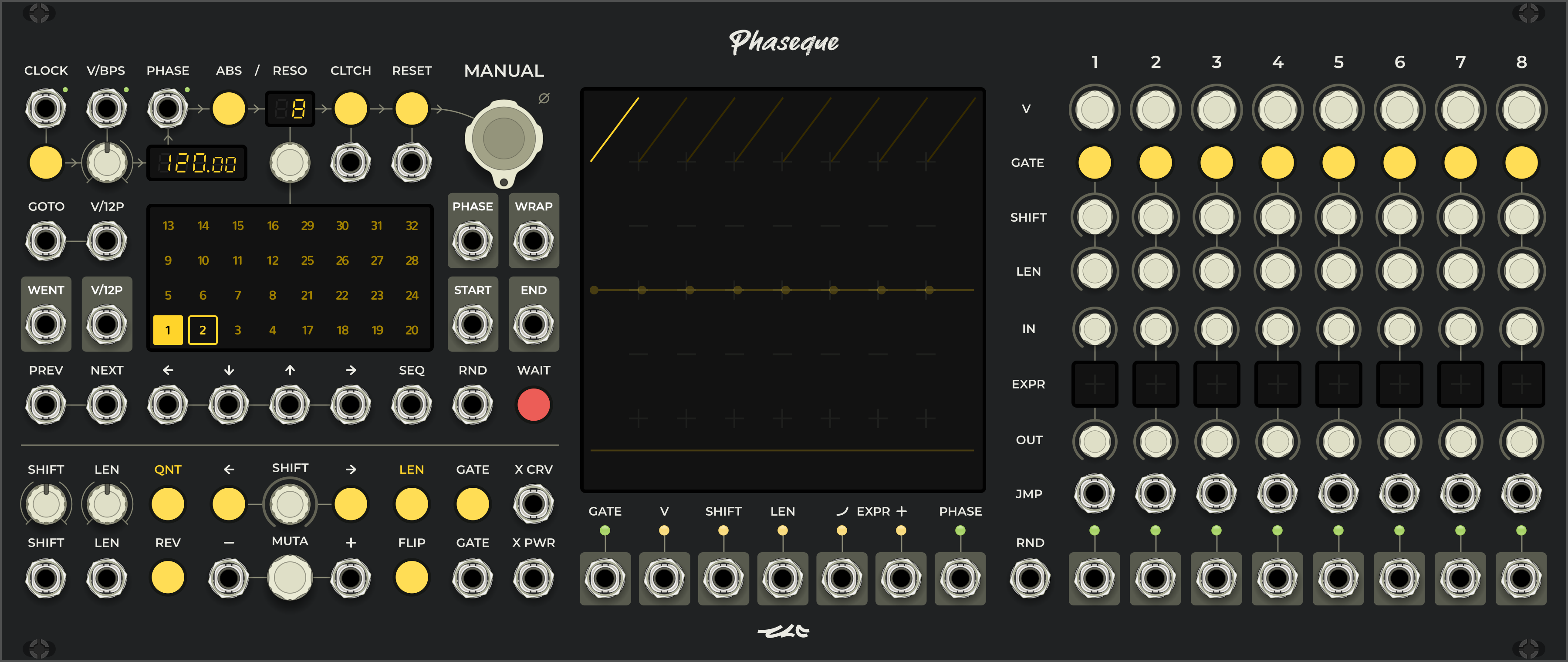Click the X CRV input jack
The image size is (1568, 662).
[533, 504]
